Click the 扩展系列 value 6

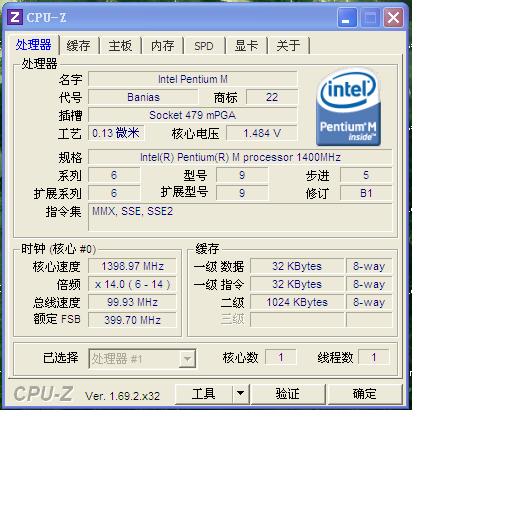point(114,193)
